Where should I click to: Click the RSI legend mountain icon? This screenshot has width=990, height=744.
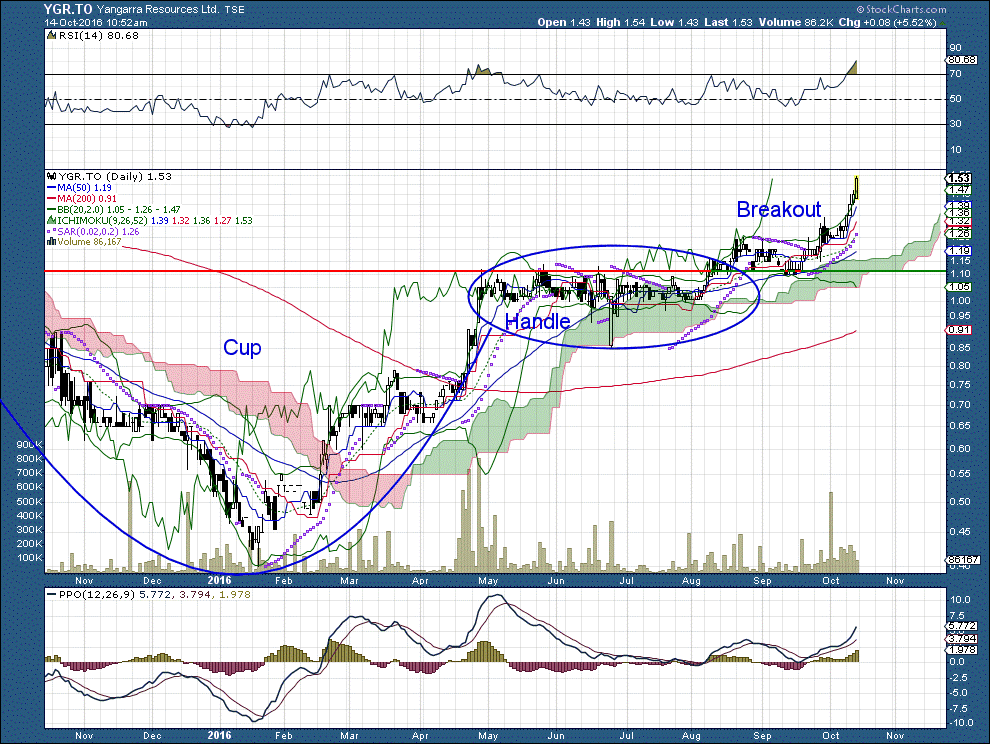[x=52, y=36]
